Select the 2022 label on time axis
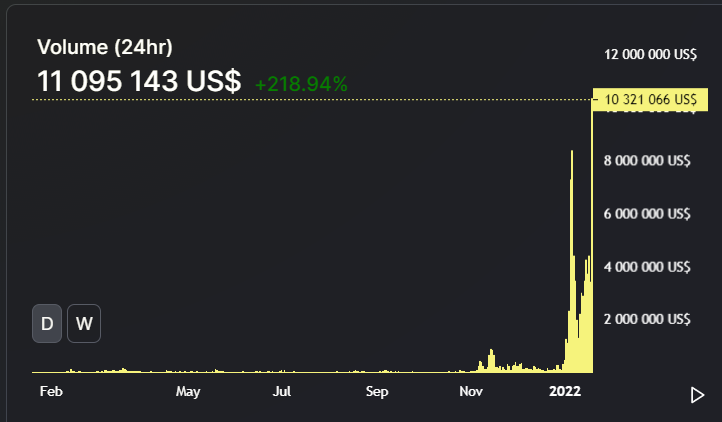Image resolution: width=722 pixels, height=422 pixels. (565, 391)
